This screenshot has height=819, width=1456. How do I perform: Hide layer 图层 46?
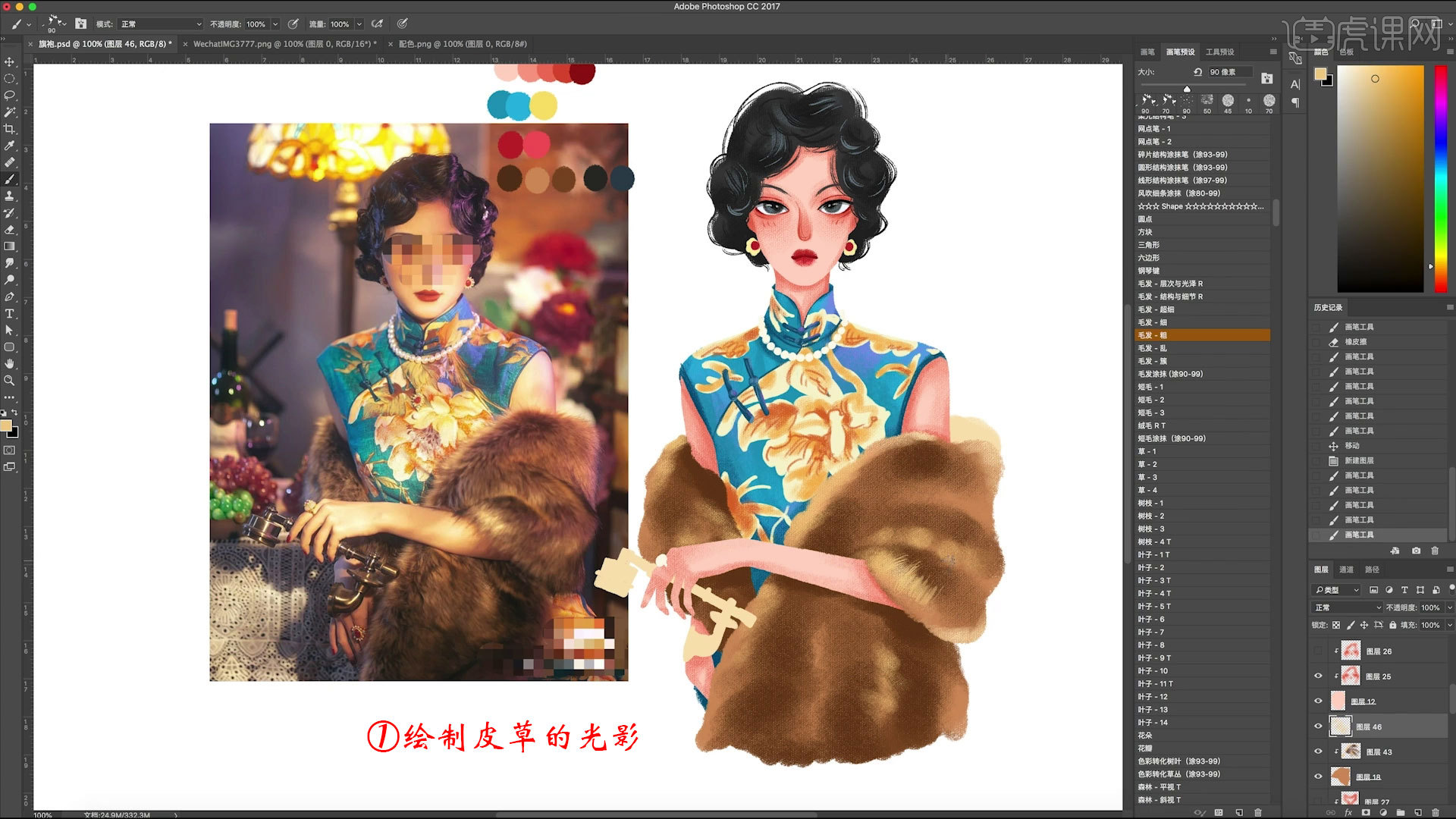click(x=1318, y=726)
